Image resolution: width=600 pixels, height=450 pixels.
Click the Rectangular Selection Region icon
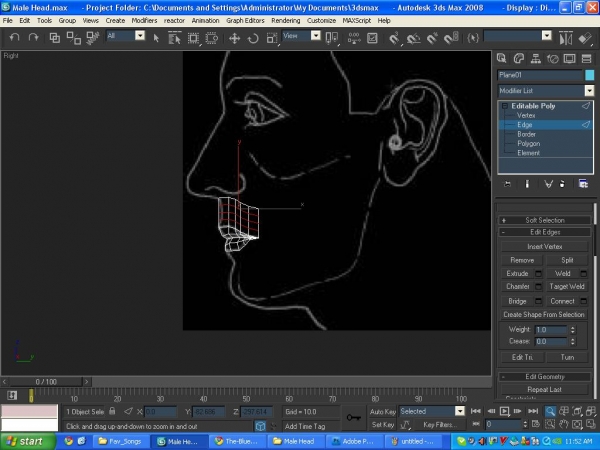pos(193,38)
